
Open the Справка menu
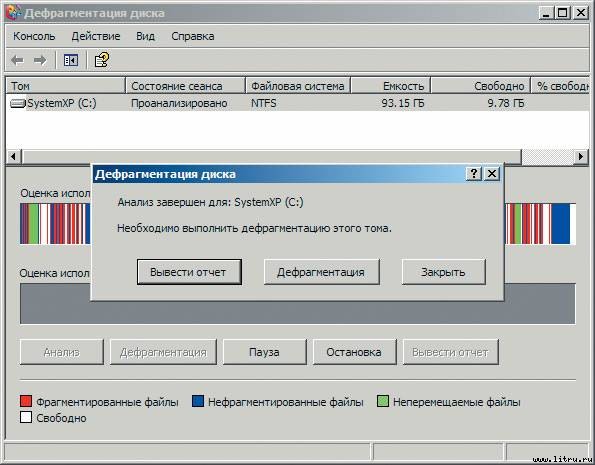click(x=193, y=36)
